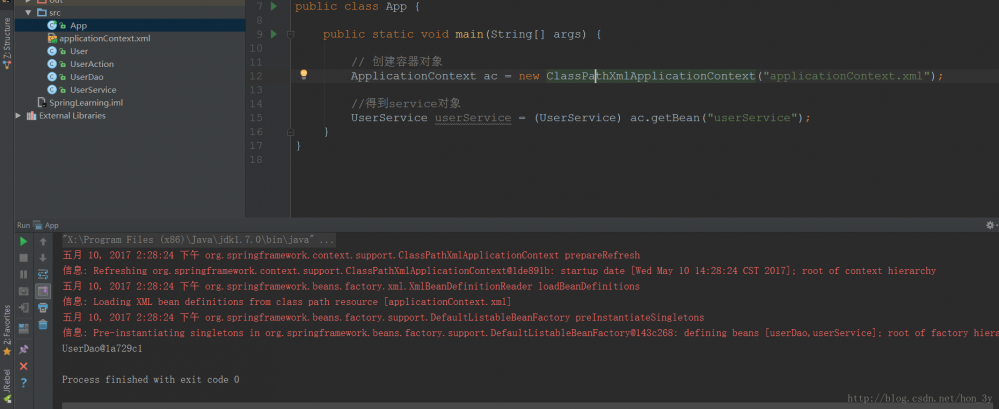Select UserDao class in tree
Viewport: 999px width, 409px height.
87,76
